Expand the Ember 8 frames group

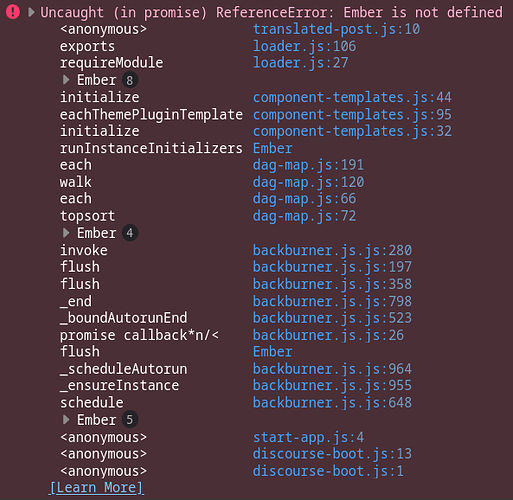click(66, 80)
